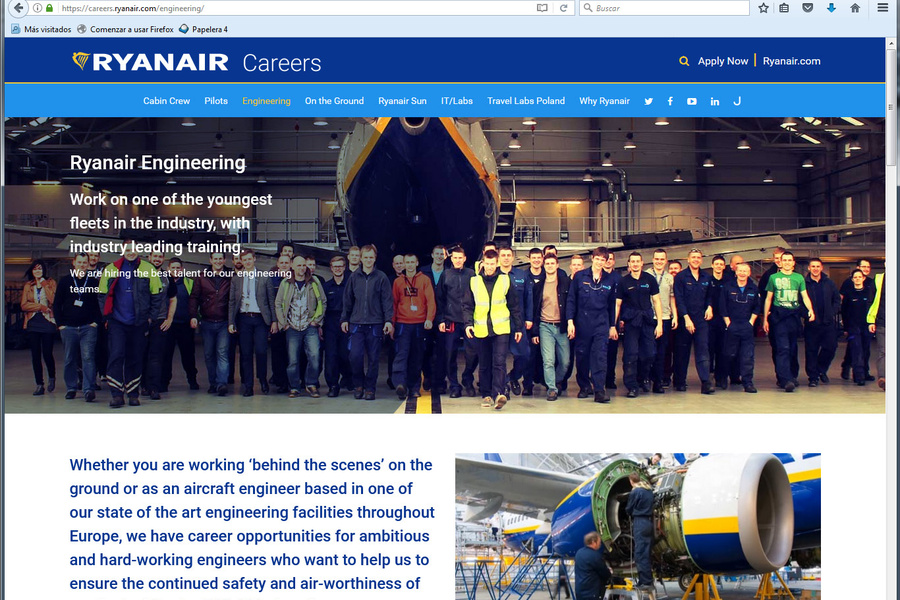Image resolution: width=900 pixels, height=600 pixels.
Task: Open the Pilots menu item
Action: tap(216, 101)
